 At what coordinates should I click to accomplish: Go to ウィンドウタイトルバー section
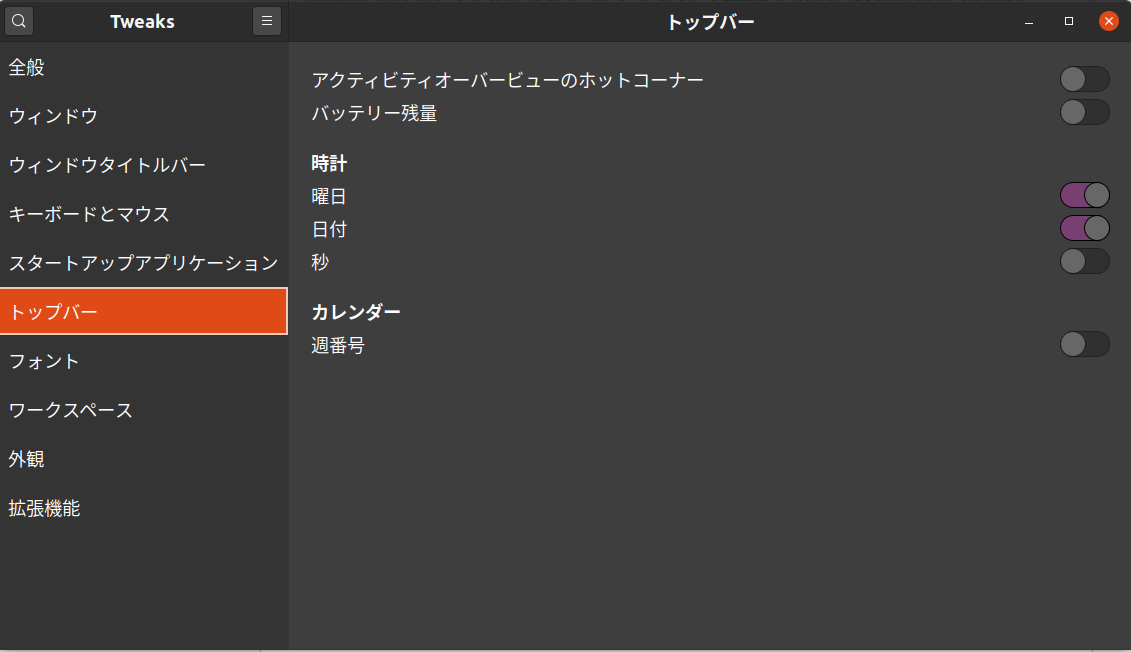pyautogui.click(x=144, y=165)
